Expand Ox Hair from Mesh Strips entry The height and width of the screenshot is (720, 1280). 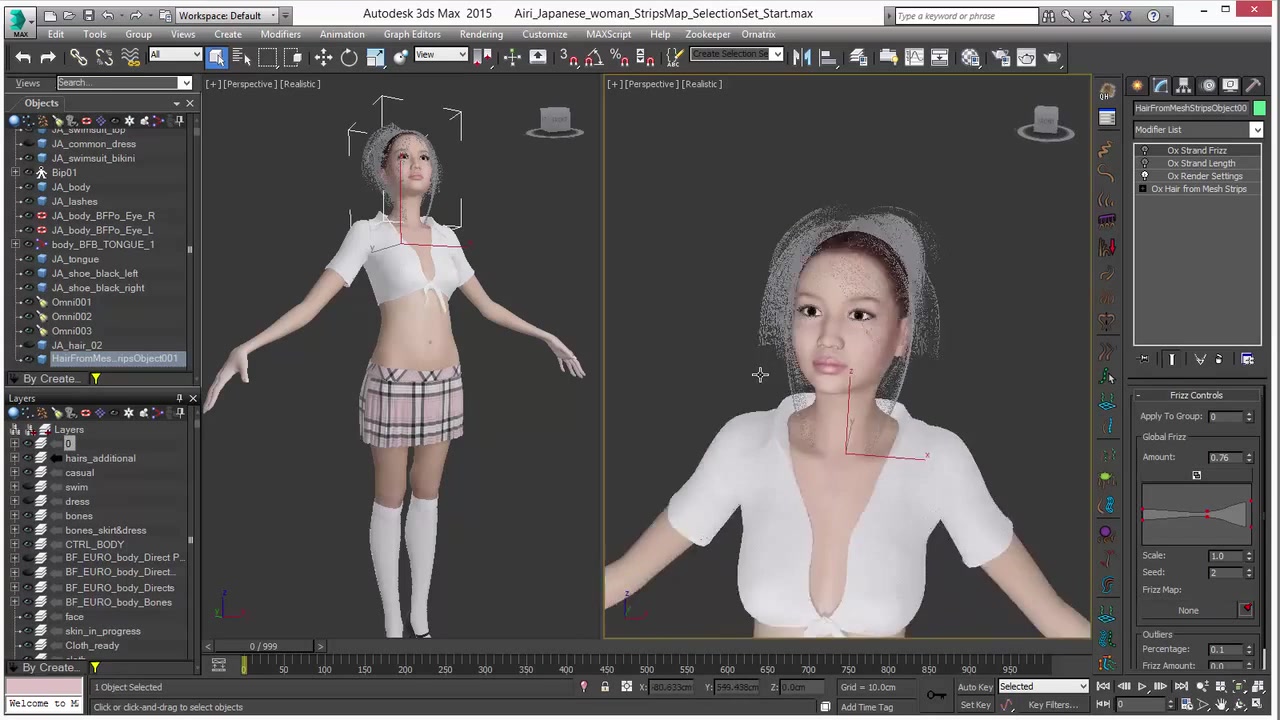pos(1143,189)
